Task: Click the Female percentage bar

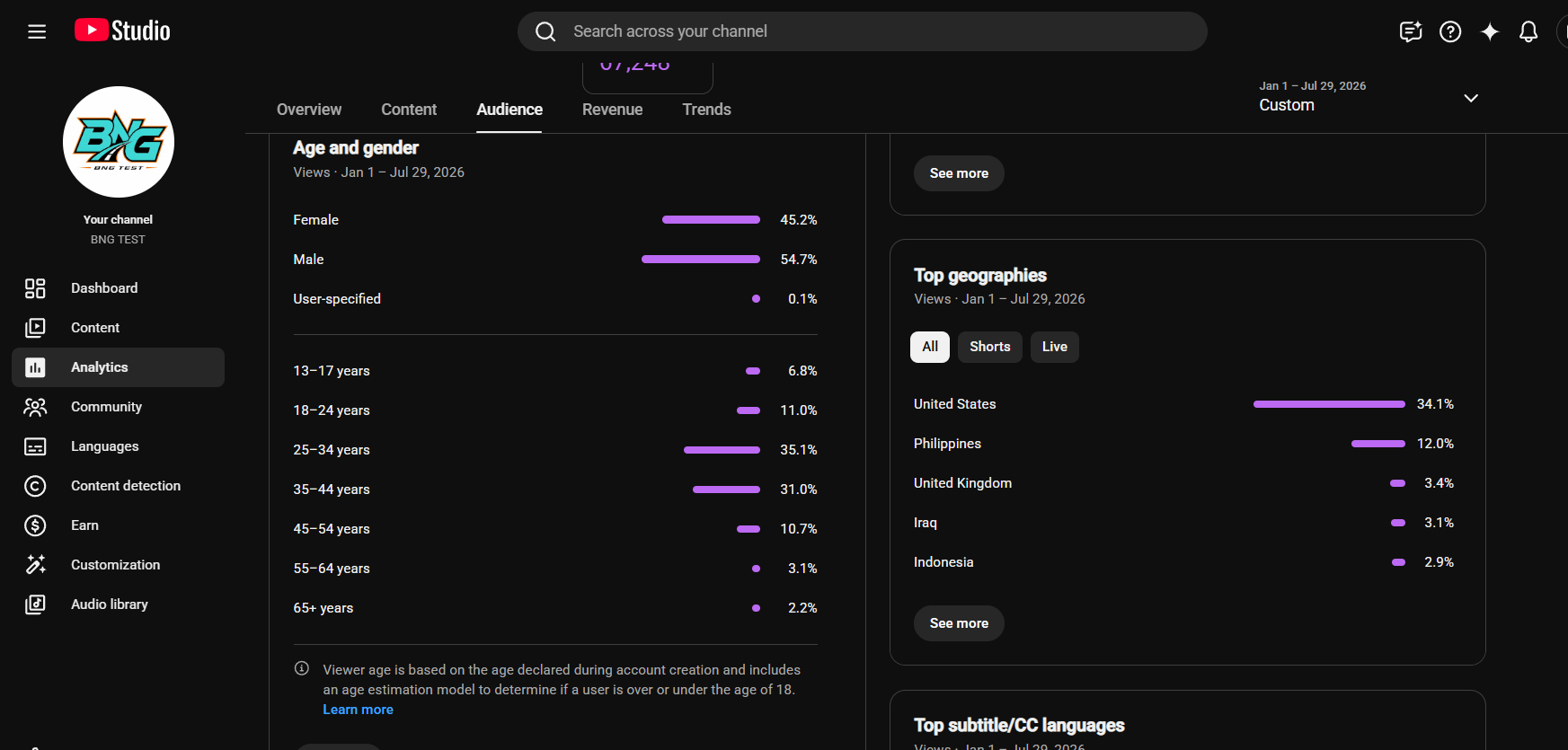Action: pyautogui.click(x=711, y=220)
